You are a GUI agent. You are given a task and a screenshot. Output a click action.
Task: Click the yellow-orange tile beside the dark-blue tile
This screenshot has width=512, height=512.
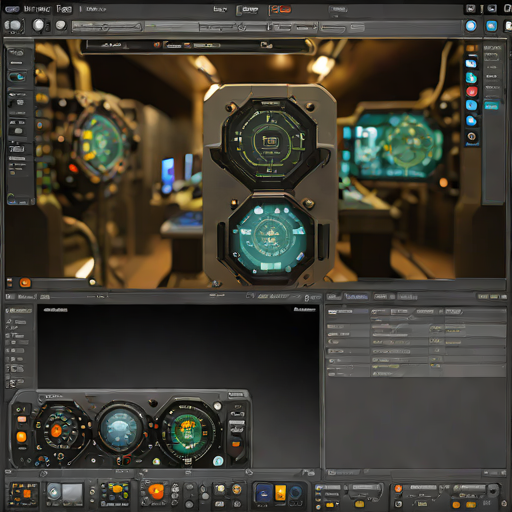click(x=280, y=493)
